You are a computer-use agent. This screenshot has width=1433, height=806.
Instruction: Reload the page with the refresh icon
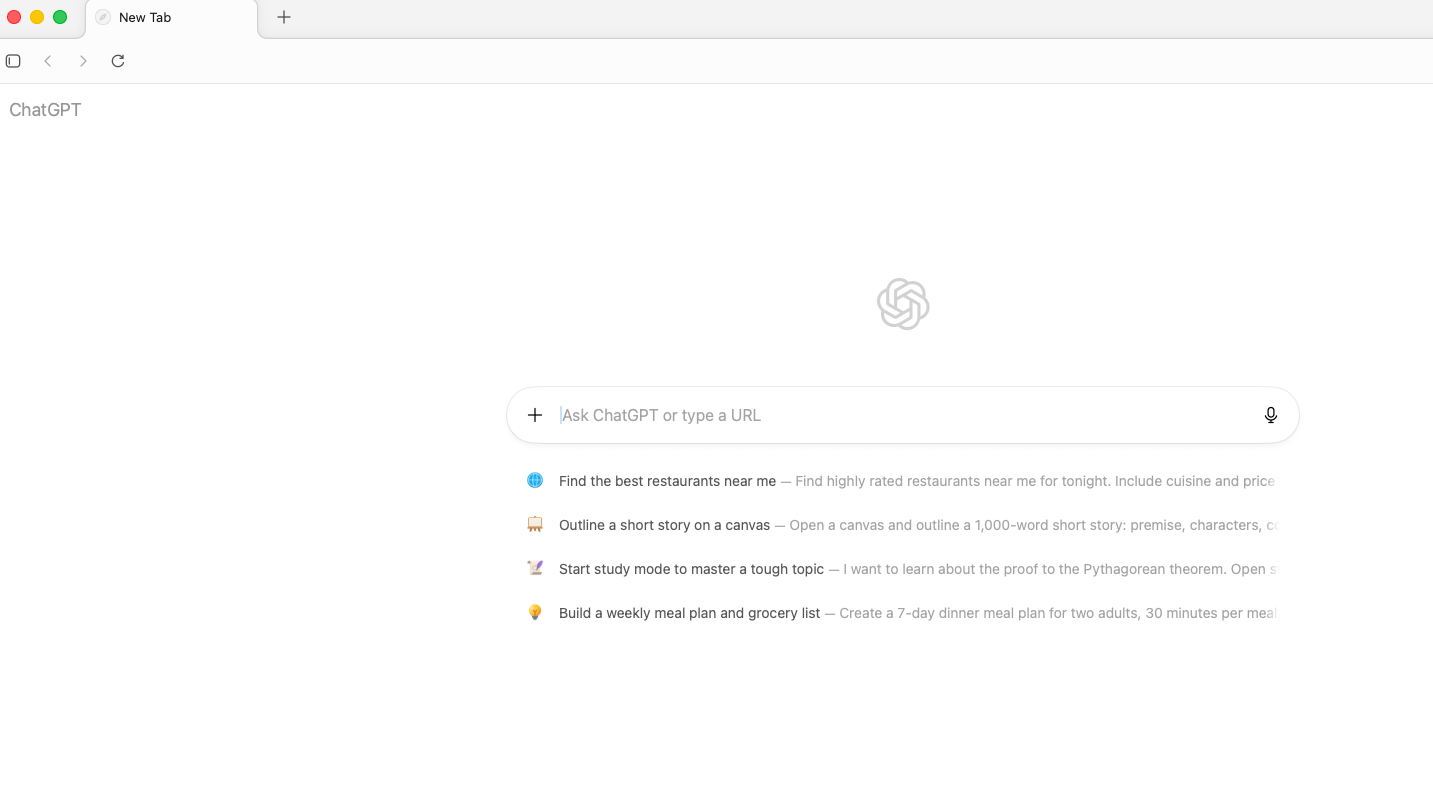118,61
